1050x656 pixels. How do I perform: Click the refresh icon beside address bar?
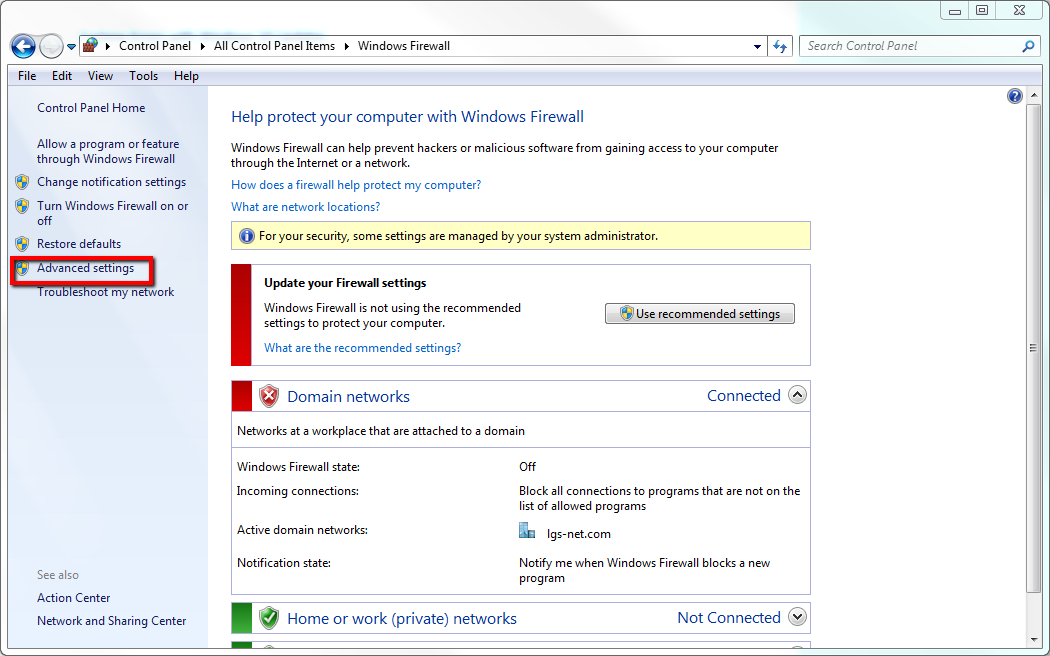[781, 46]
